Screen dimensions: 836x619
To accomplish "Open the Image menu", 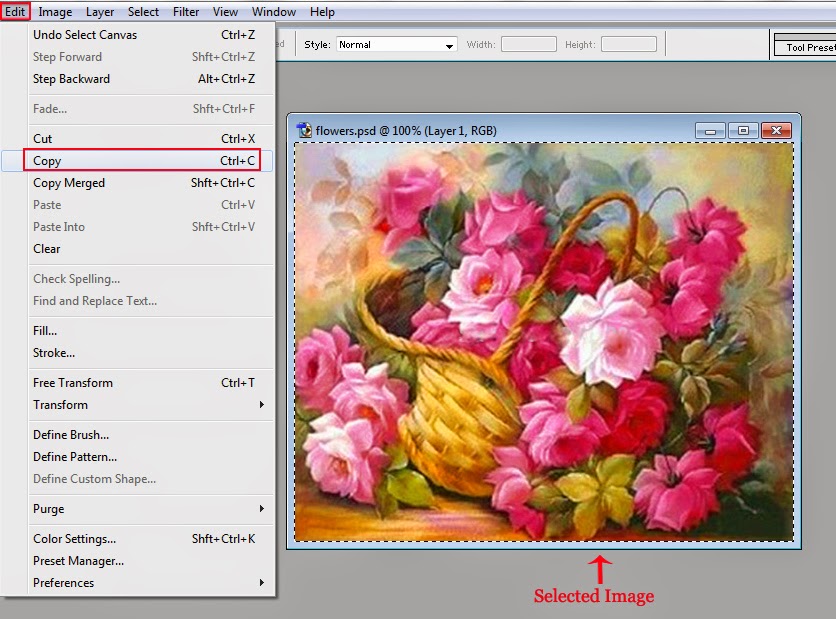I will tap(55, 12).
